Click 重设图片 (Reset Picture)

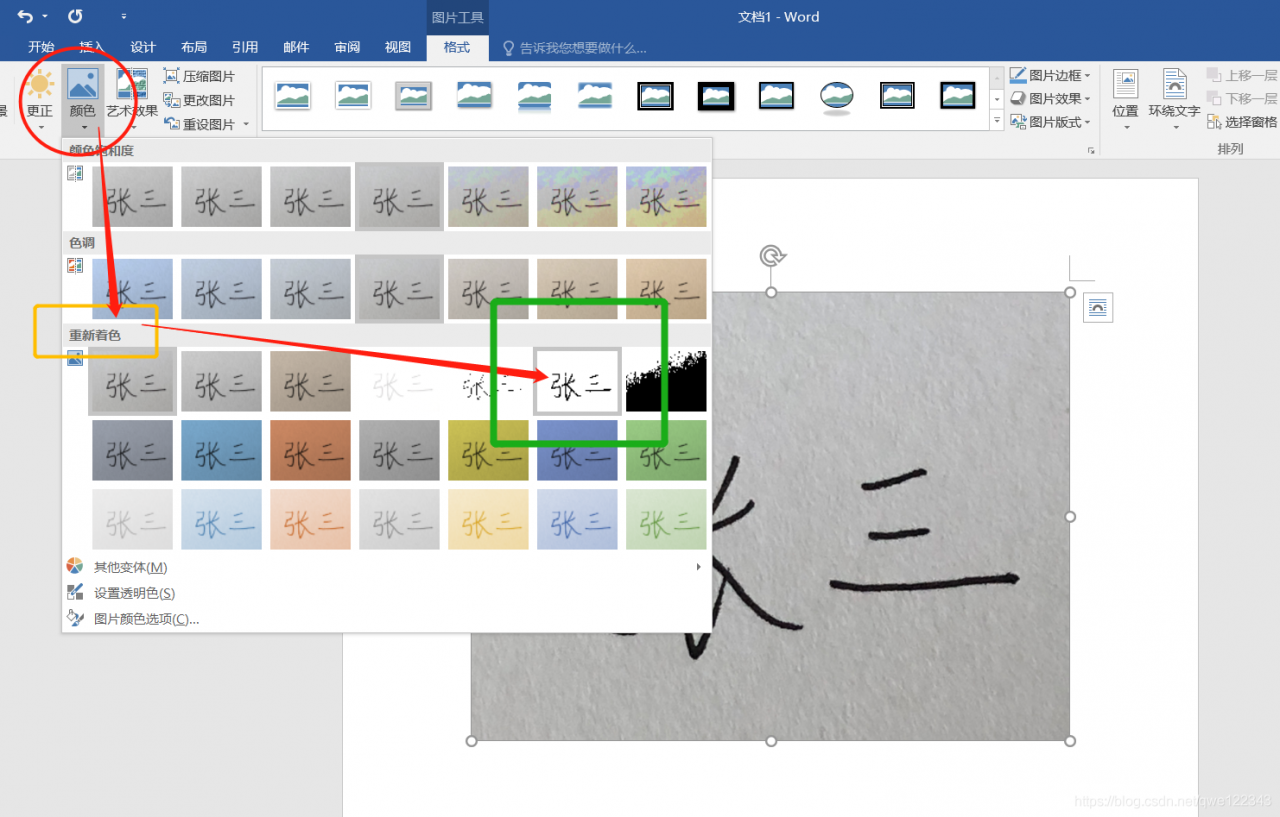click(199, 125)
